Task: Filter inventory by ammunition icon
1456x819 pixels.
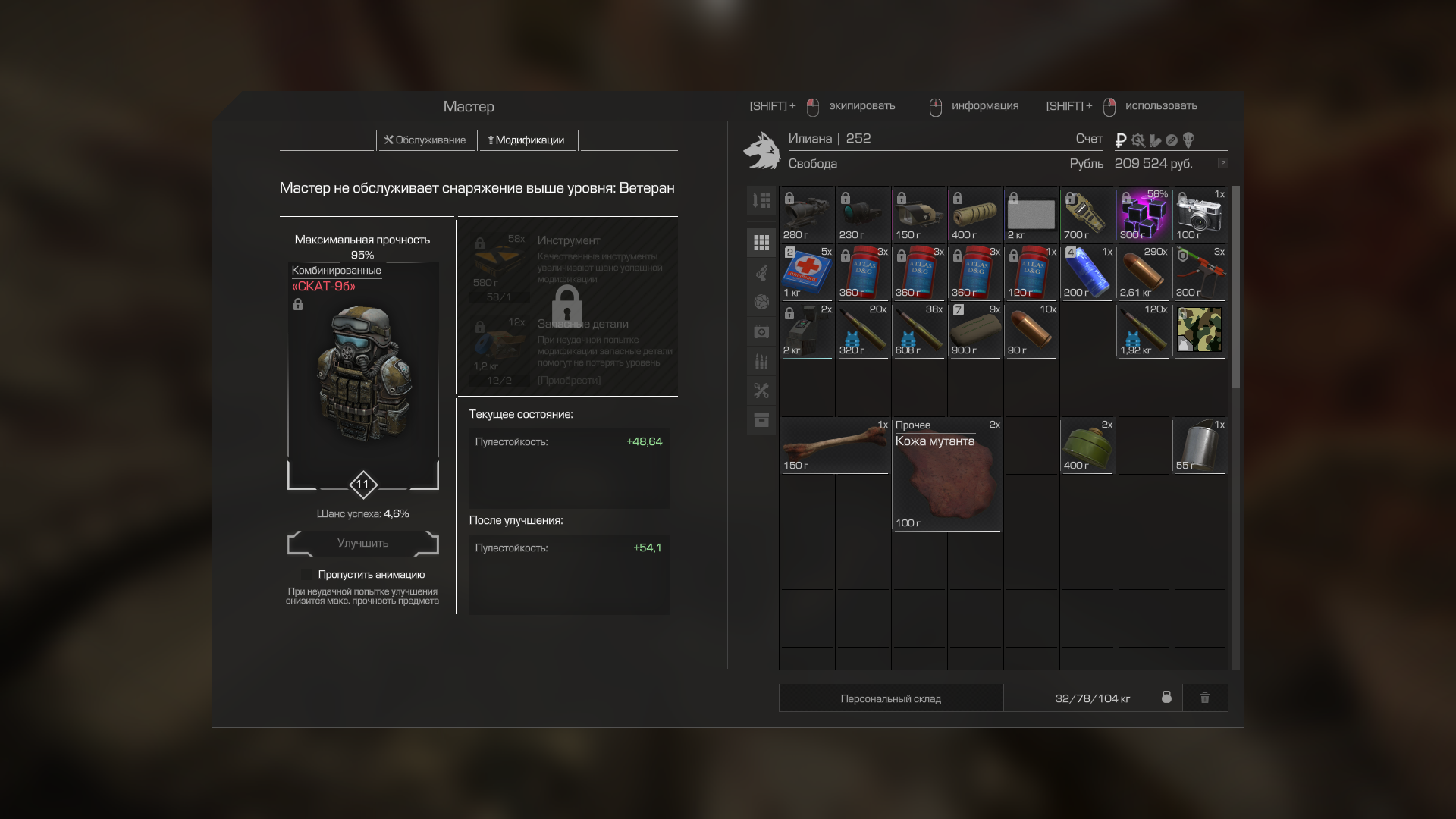Action: click(x=761, y=361)
